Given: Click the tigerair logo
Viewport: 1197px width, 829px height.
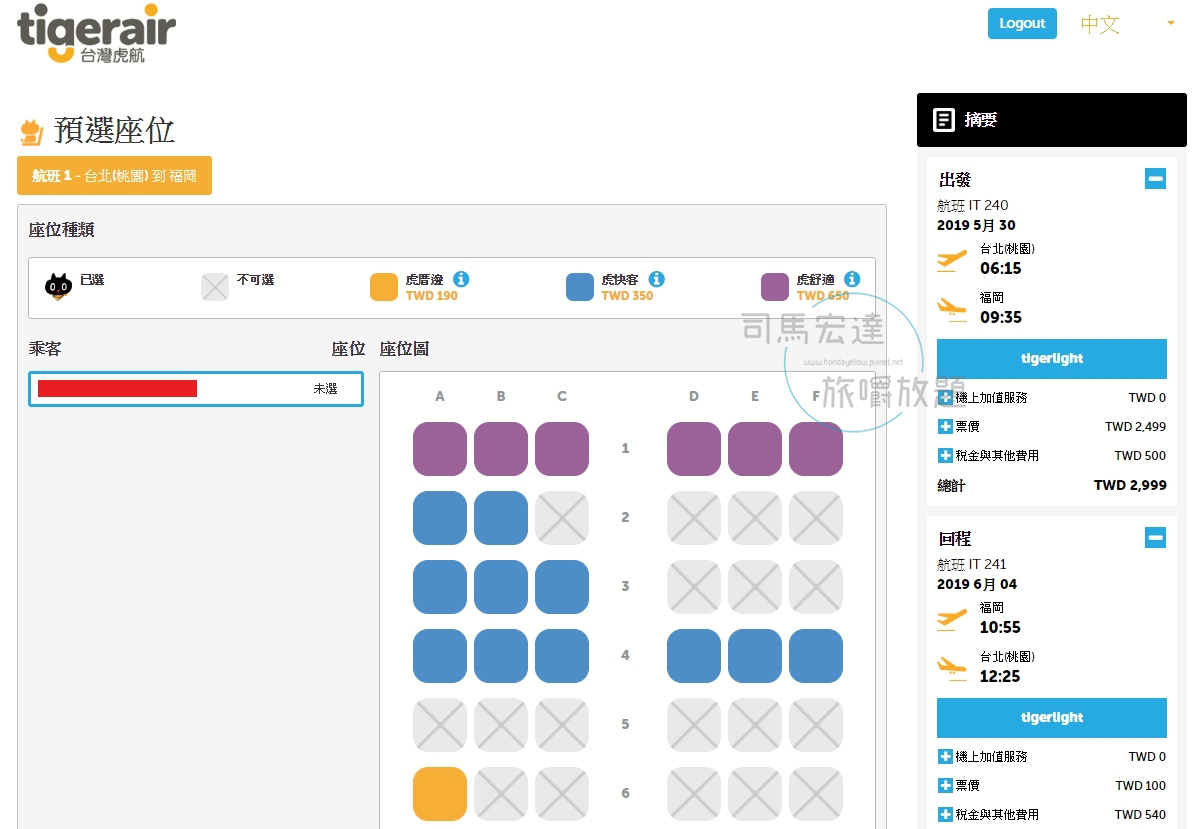Looking at the screenshot, I should click(x=96, y=34).
